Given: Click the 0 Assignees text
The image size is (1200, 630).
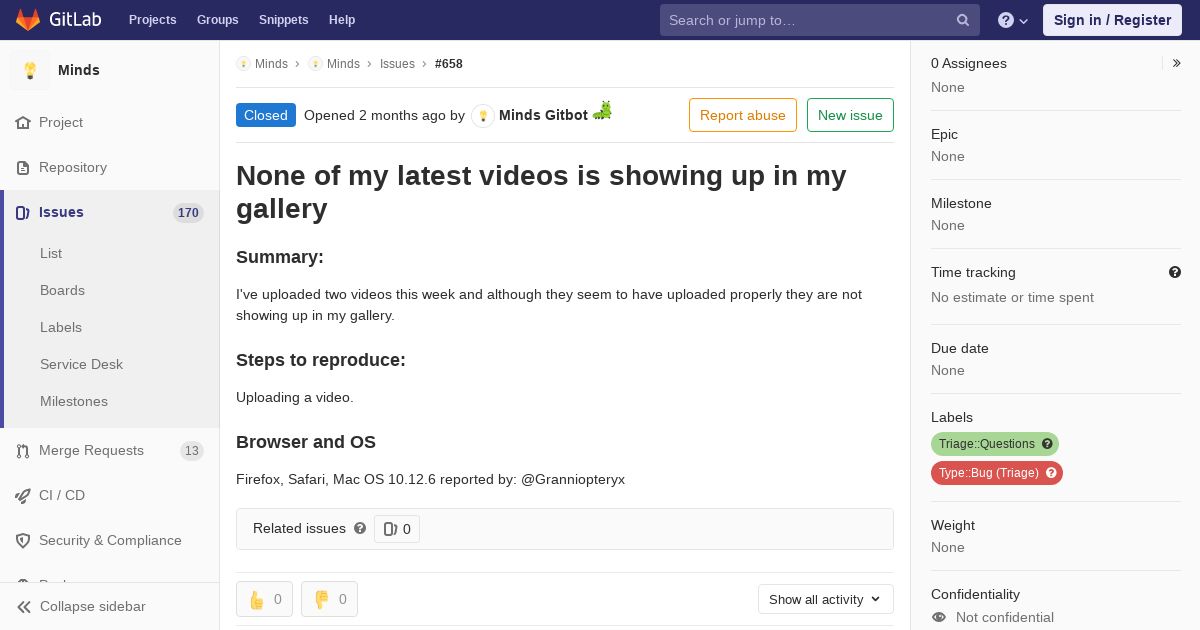Looking at the screenshot, I should click(969, 63).
